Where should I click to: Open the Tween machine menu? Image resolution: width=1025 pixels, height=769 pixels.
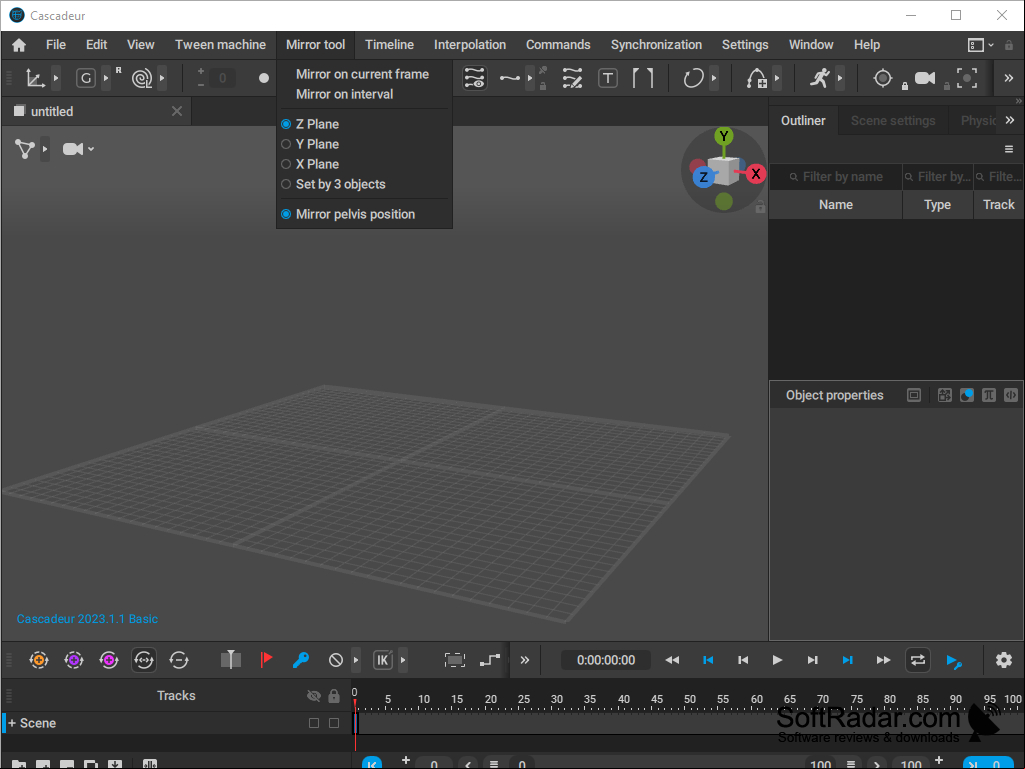(220, 45)
